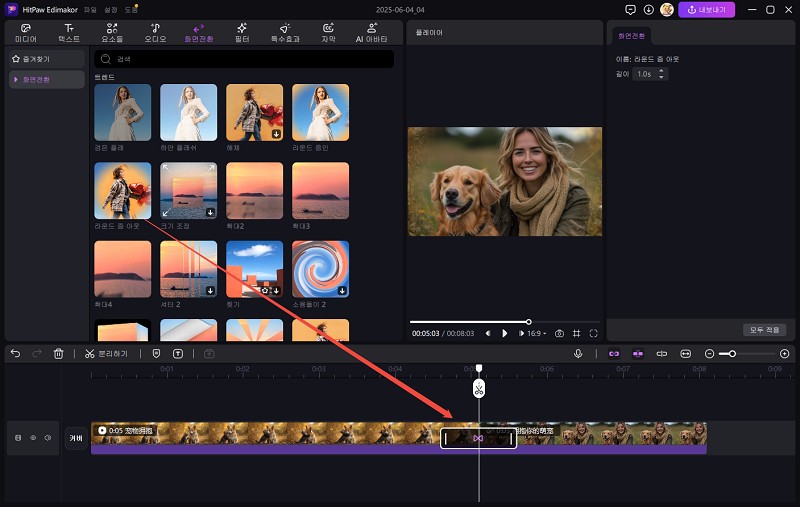This screenshot has height=507, width=800.
Task: Download the 셔터 2 transition
Action: 210,291
